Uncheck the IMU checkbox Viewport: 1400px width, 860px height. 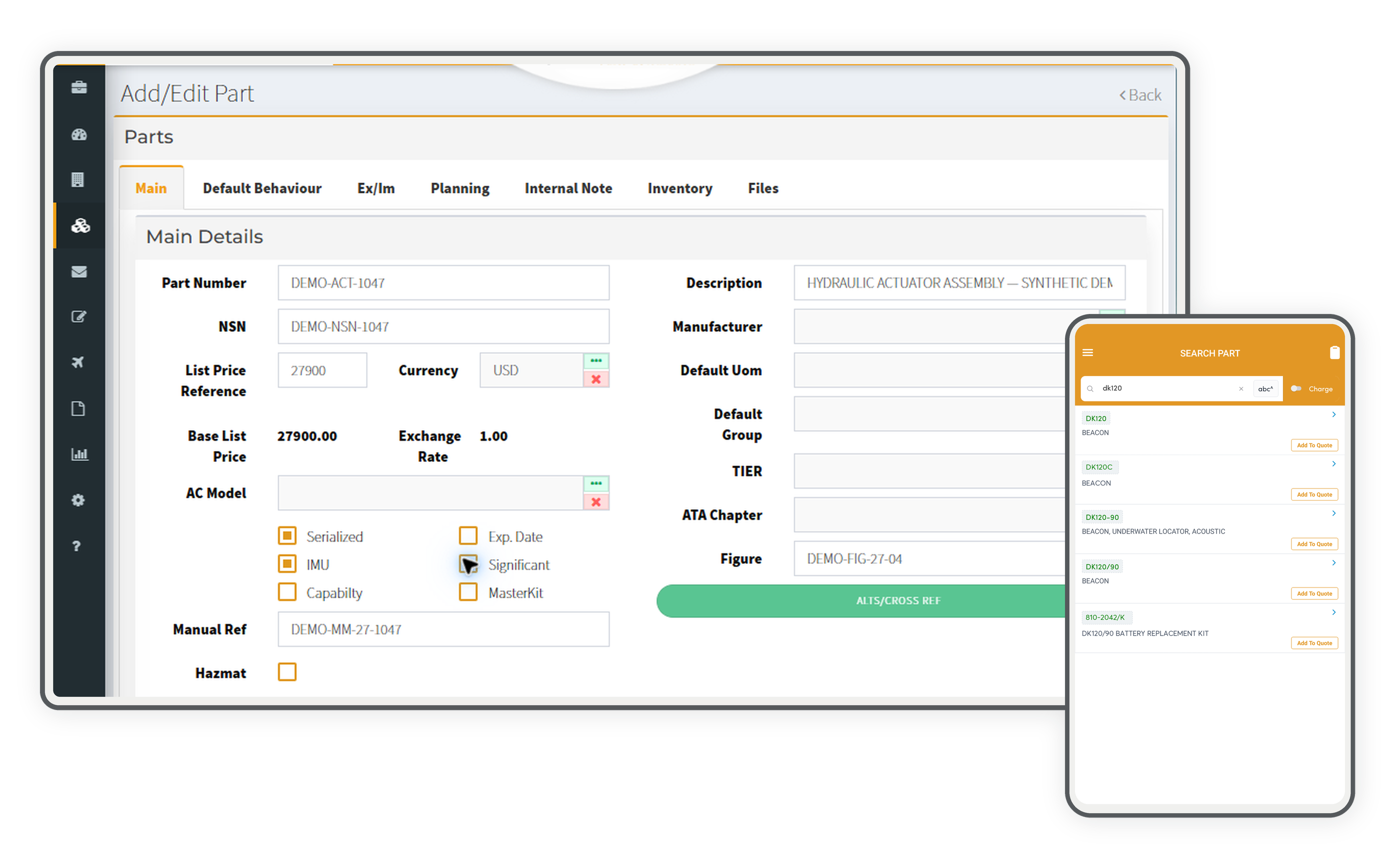[x=287, y=563]
